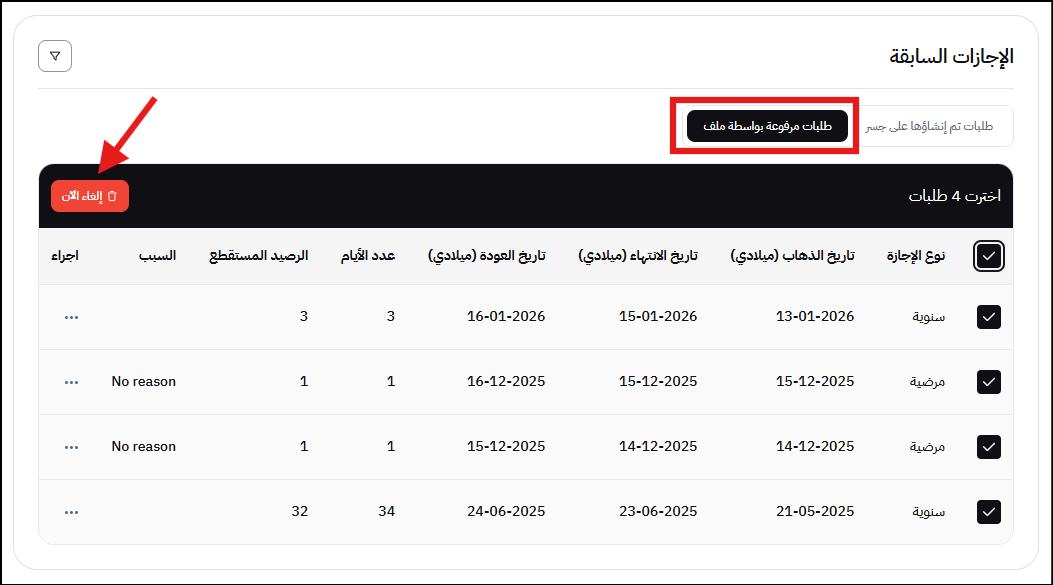The width and height of the screenshot is (1053, 585).
Task: Deselect the 14-12-2025 sick leave row
Action: coord(988,447)
